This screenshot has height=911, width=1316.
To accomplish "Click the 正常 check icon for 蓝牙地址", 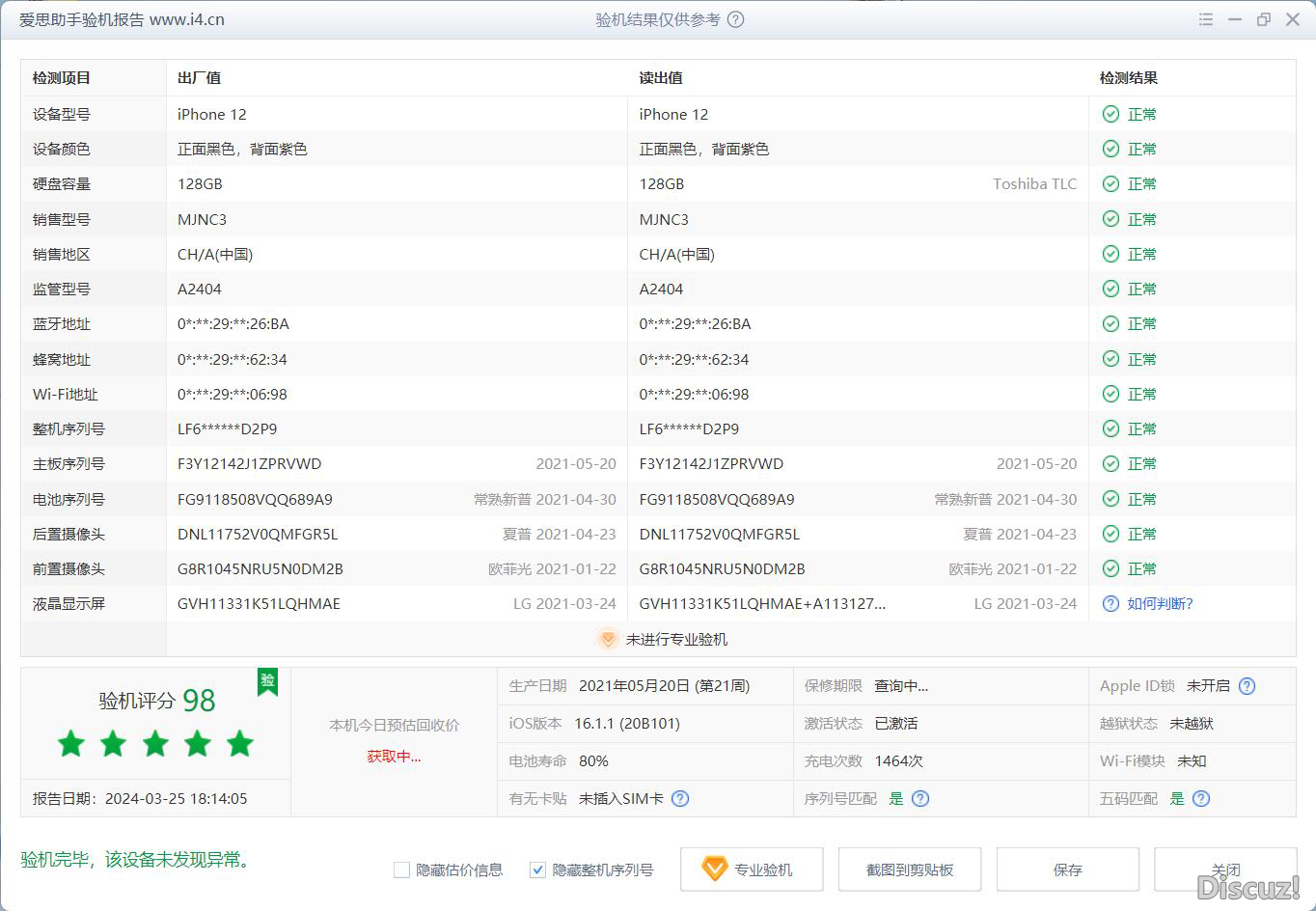I will [x=1110, y=323].
